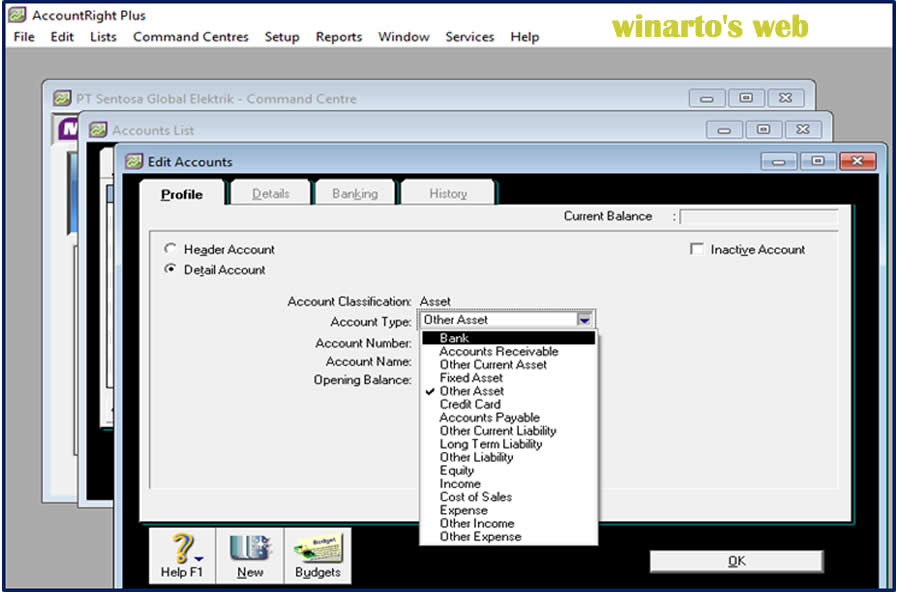The image size is (898, 592).
Task: Select the Header Account radio button
Action: (170, 248)
